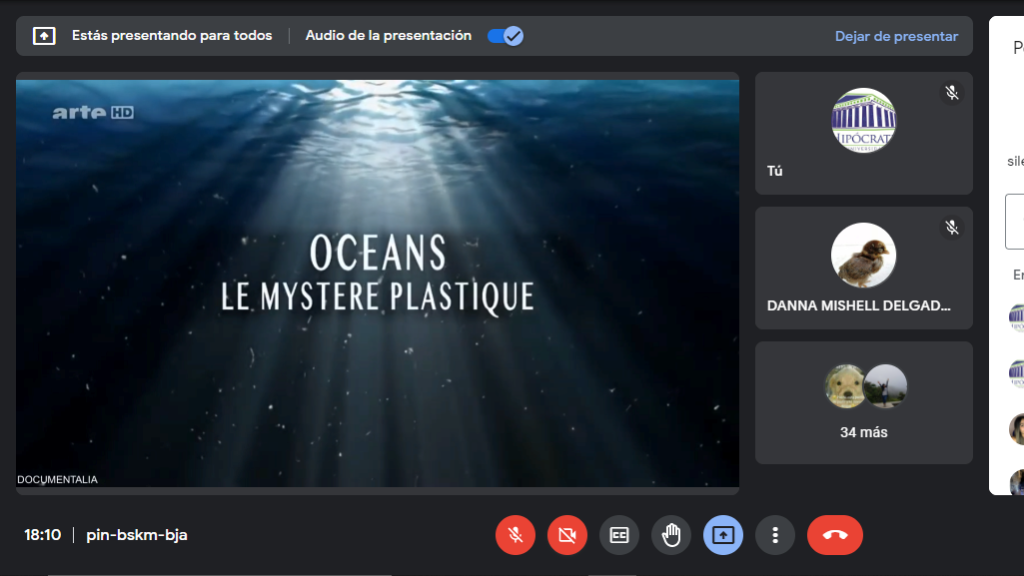Select the Tú Hipócrates avatar
Image resolution: width=1024 pixels, height=576 pixels.
coord(864,121)
